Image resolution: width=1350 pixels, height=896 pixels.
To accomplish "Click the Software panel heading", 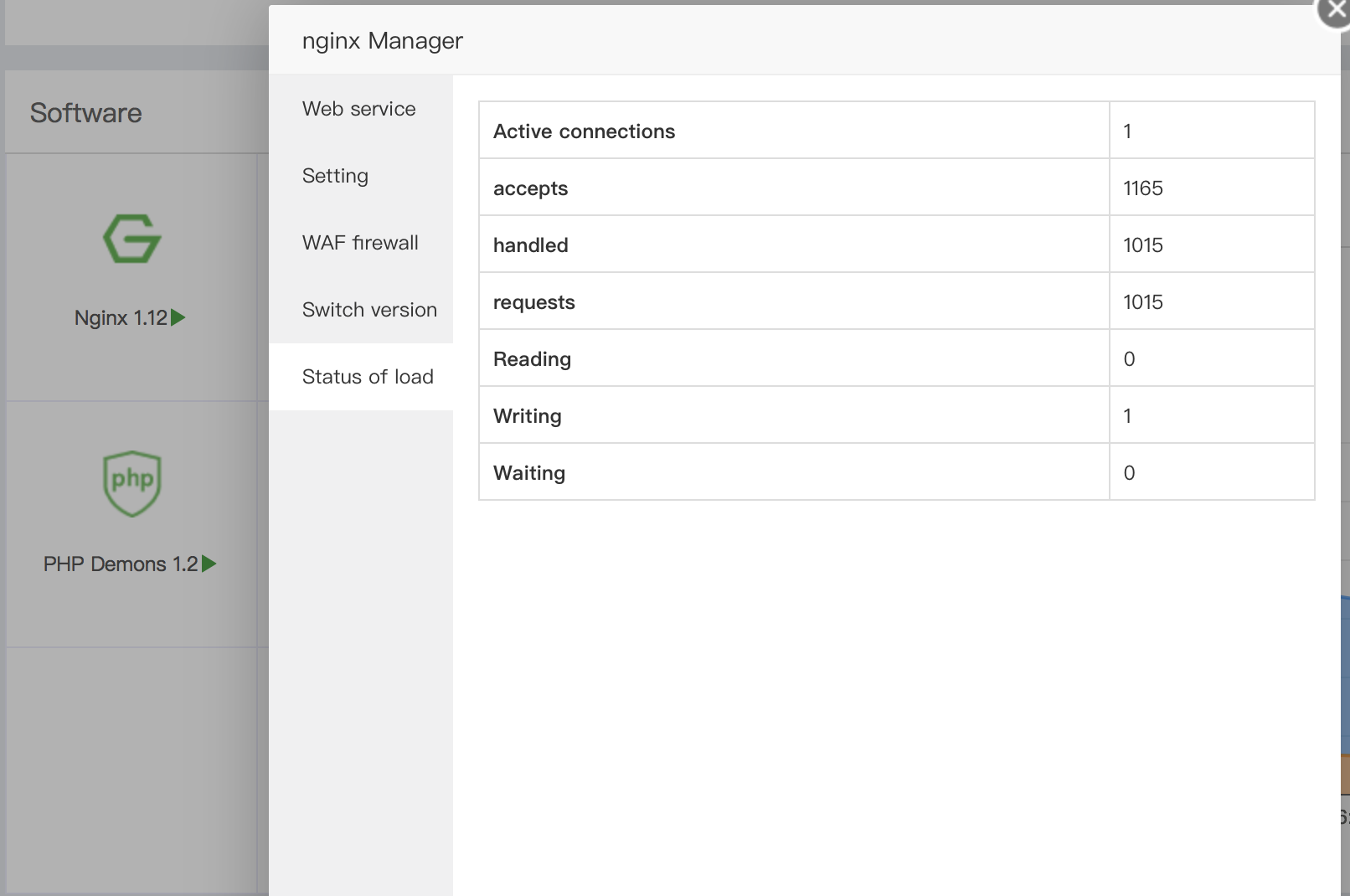I will (86, 113).
